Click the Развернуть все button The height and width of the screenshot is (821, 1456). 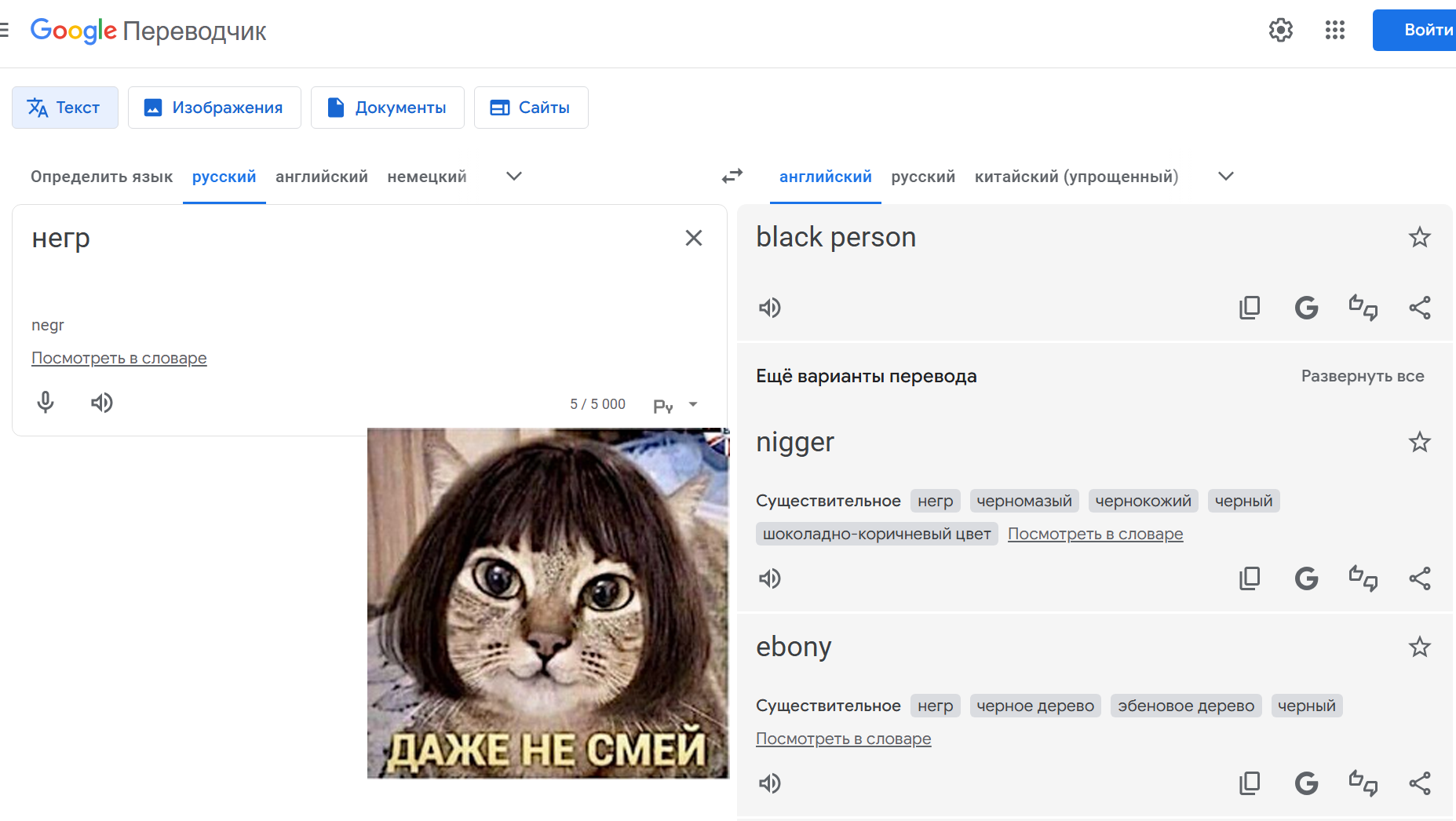point(1362,376)
